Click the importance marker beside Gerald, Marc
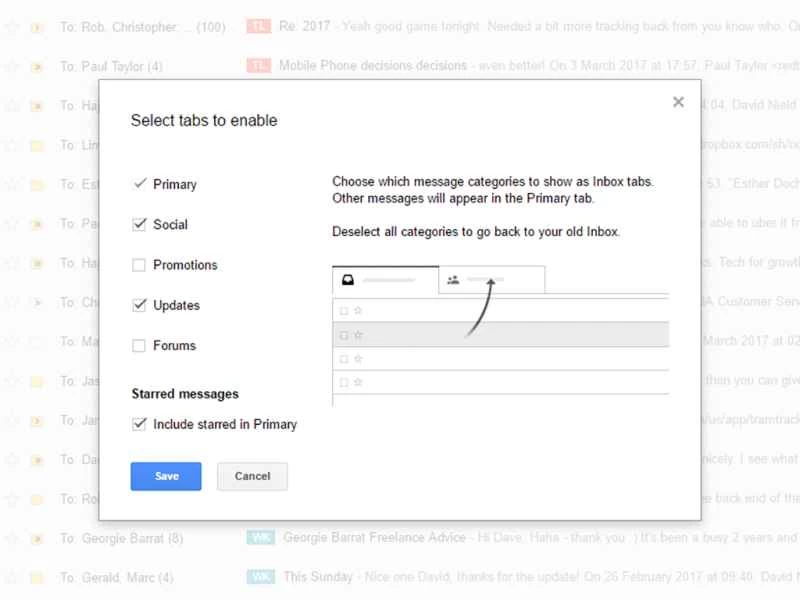Image resolution: width=800 pixels, height=600 pixels. [x=35, y=577]
